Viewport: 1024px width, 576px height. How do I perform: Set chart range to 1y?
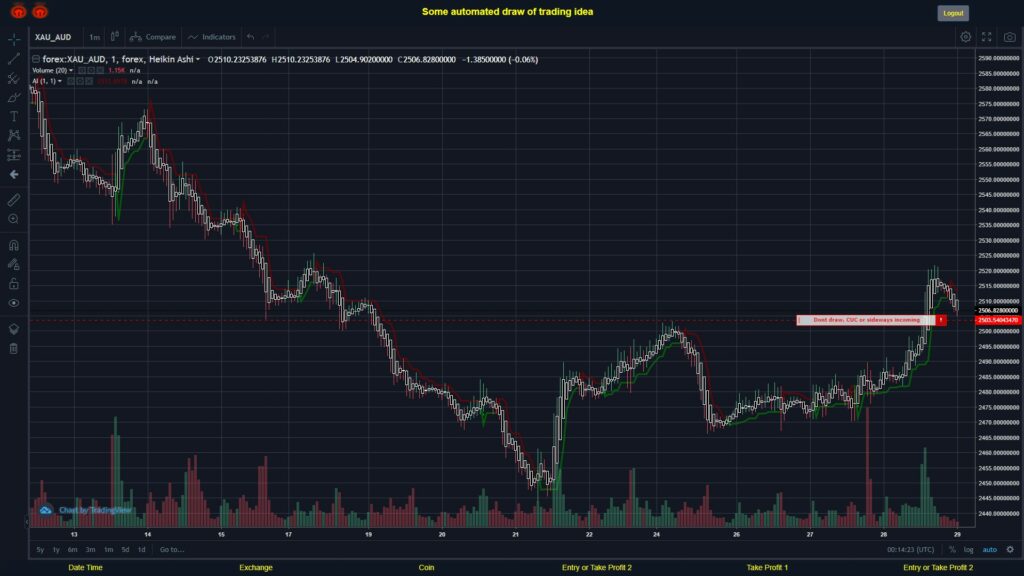(x=56, y=550)
